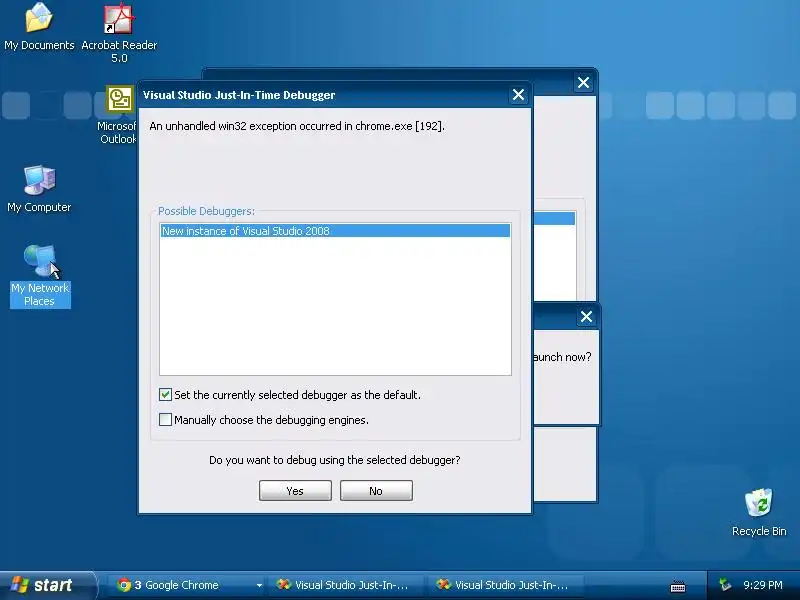Close the front Just-In-Time Debugger dialog
Viewport: 800px width, 600px height.
tap(518, 94)
